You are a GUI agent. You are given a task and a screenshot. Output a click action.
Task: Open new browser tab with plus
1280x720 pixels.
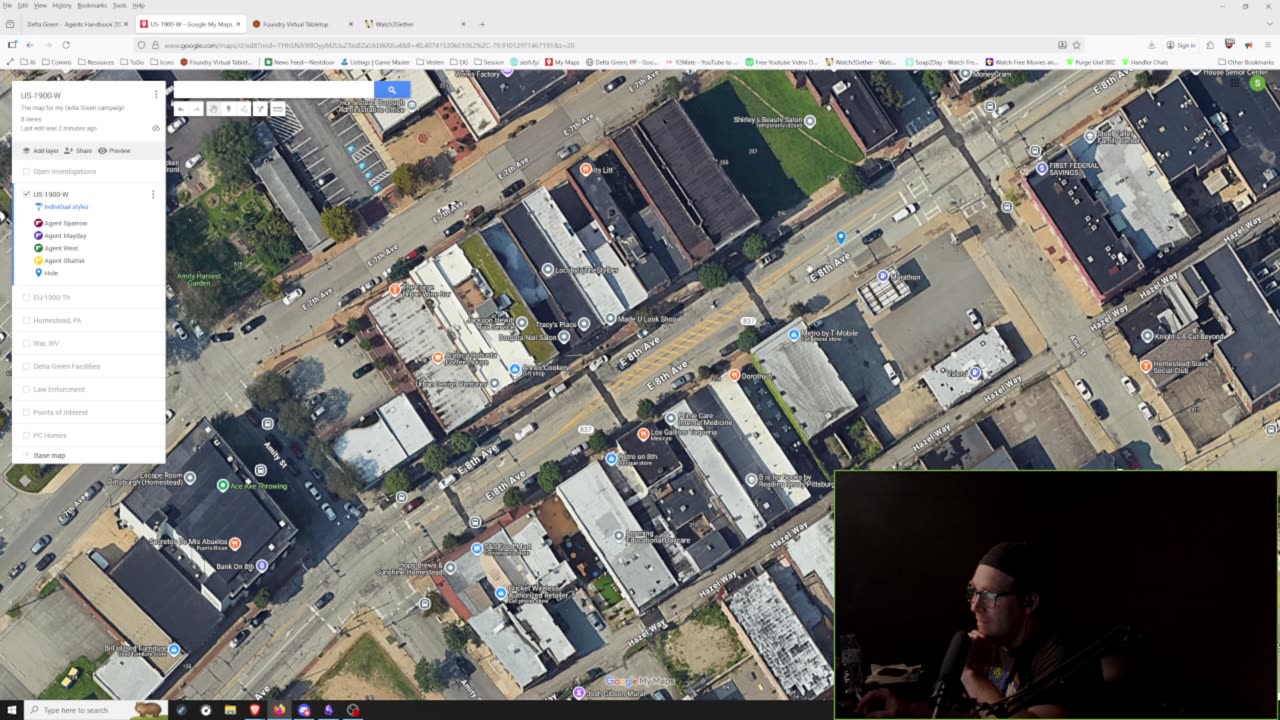pos(482,24)
